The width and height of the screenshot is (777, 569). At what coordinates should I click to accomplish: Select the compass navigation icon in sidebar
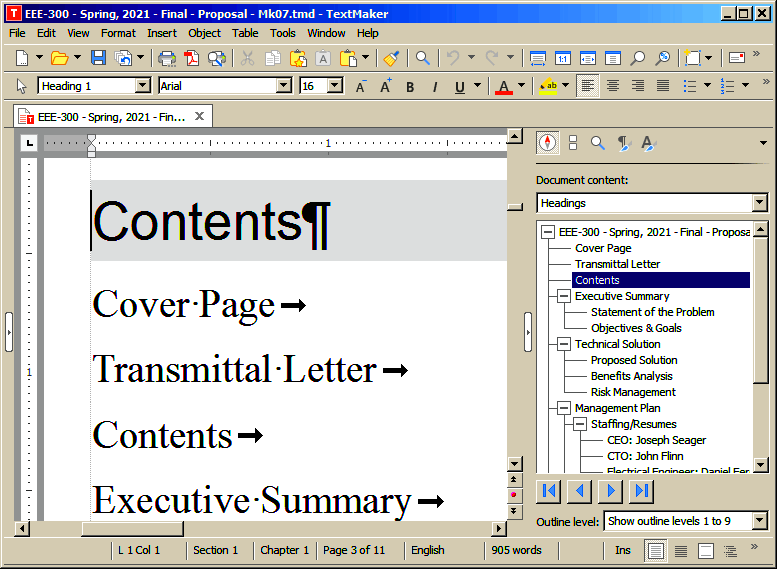tap(547, 143)
